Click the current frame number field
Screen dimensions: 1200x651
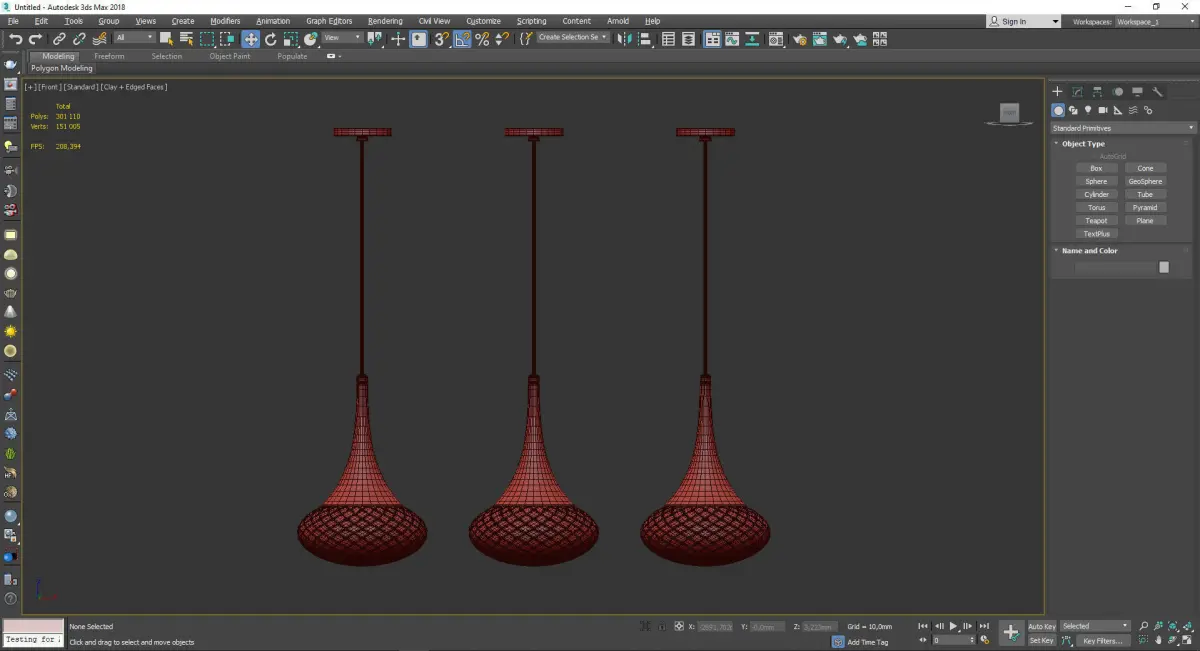pos(953,640)
